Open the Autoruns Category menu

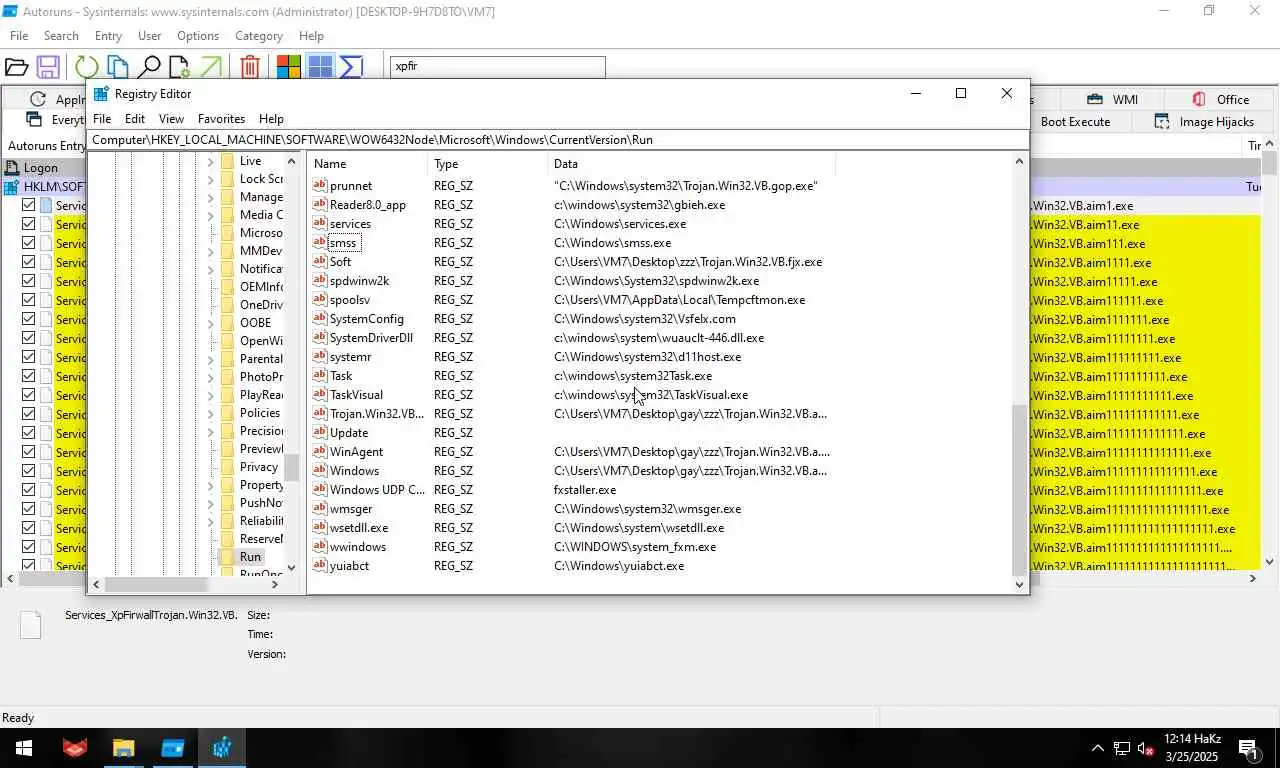(259, 35)
